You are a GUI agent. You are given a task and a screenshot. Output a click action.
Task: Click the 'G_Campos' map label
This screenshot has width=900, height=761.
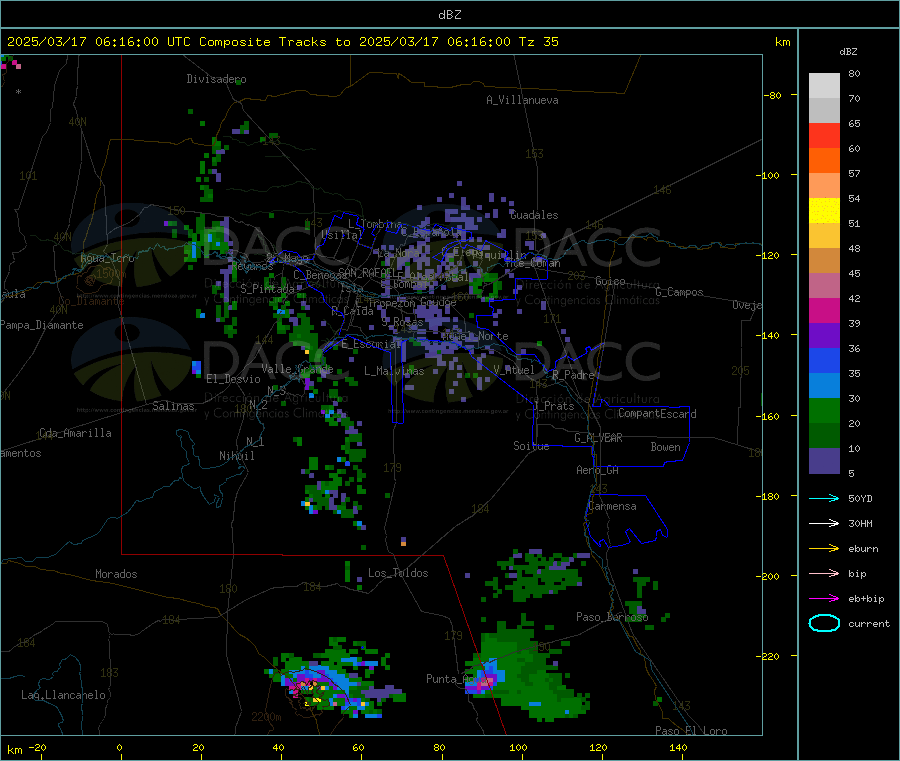(x=679, y=292)
